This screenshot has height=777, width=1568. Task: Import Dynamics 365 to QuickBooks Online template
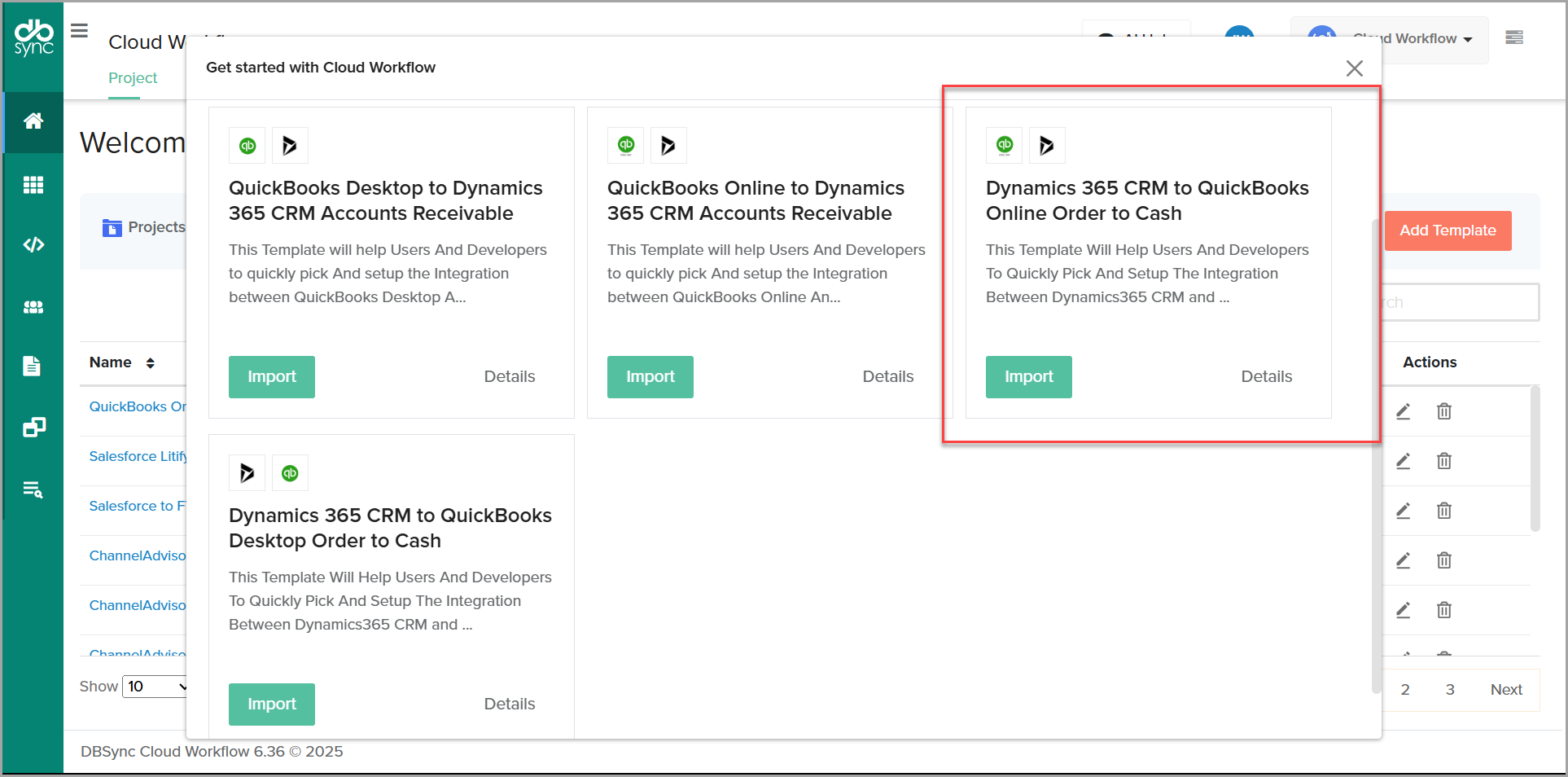tap(1028, 377)
